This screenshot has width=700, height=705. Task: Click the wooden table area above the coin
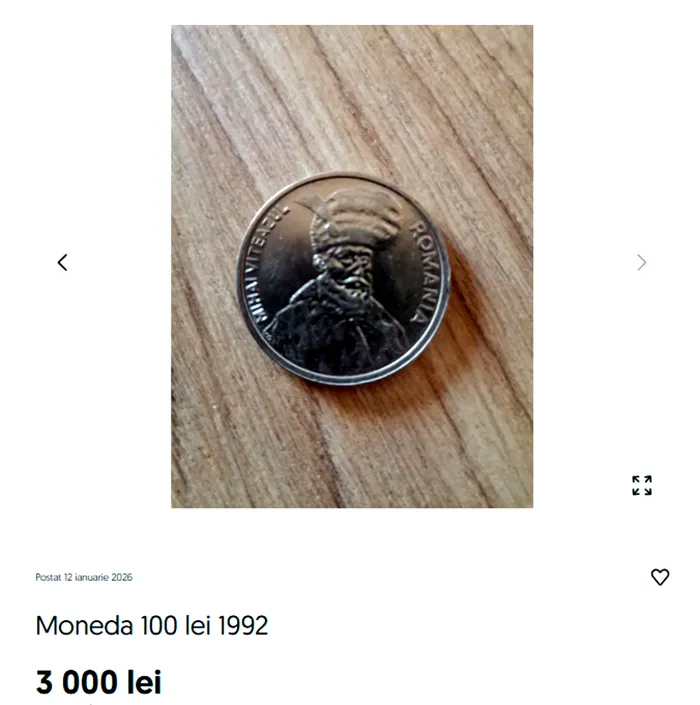coord(352,97)
